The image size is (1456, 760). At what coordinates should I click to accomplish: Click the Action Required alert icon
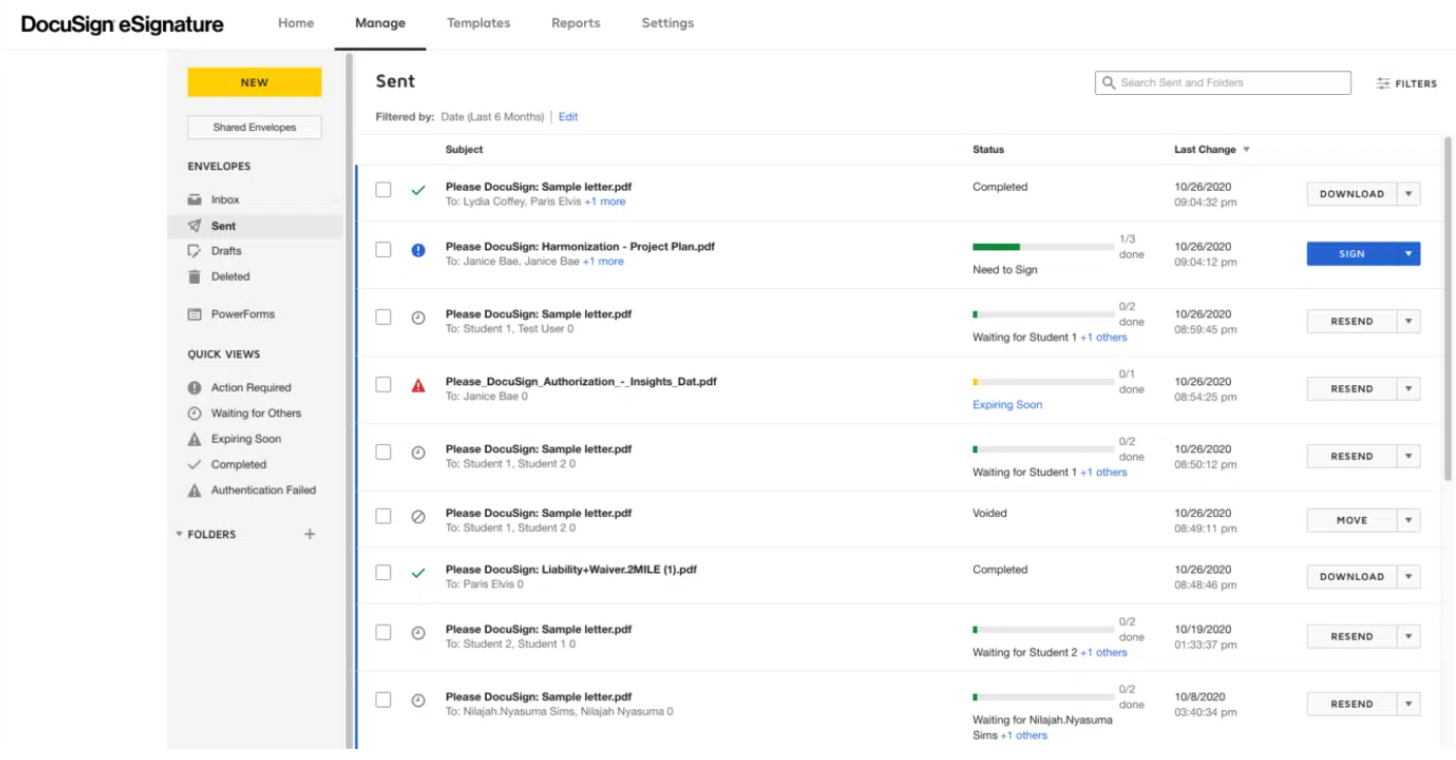(195, 388)
